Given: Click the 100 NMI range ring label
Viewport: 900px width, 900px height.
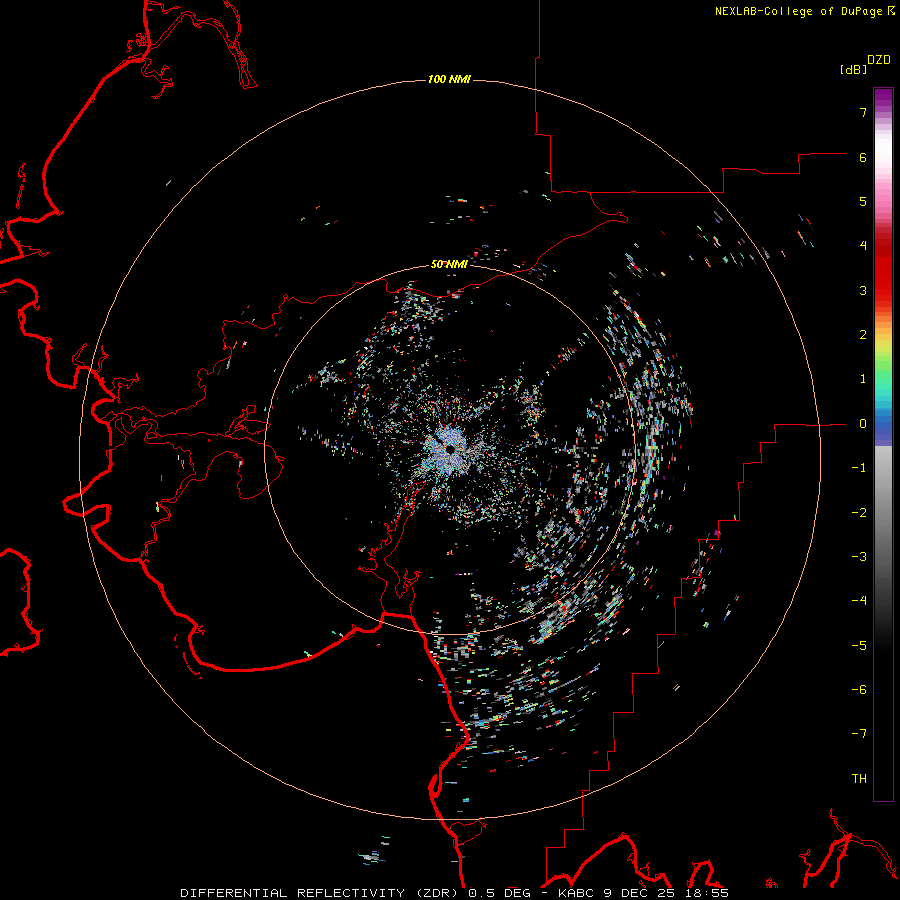Looking at the screenshot, I should (449, 79).
